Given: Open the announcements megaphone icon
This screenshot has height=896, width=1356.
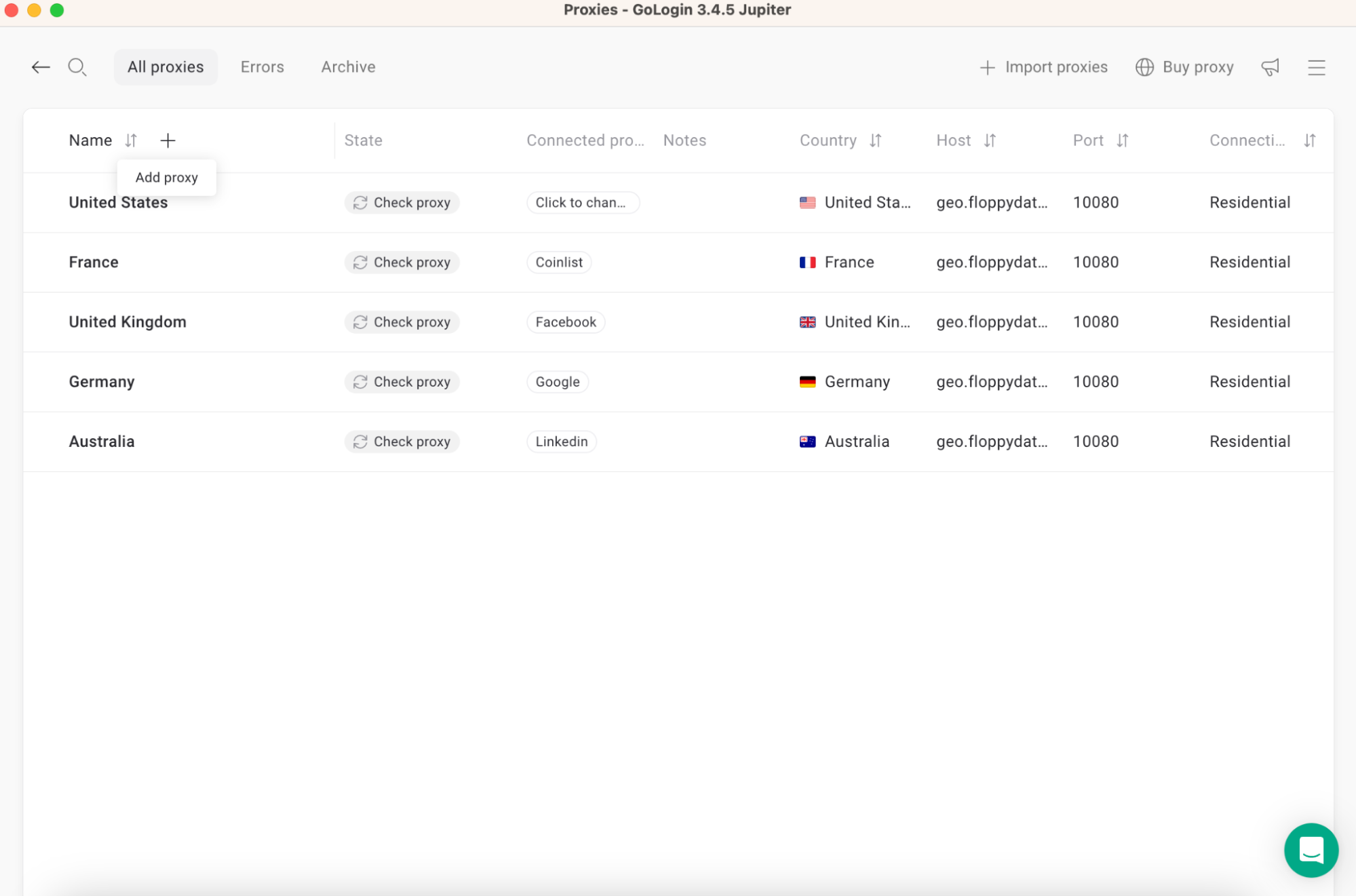Looking at the screenshot, I should point(1270,67).
